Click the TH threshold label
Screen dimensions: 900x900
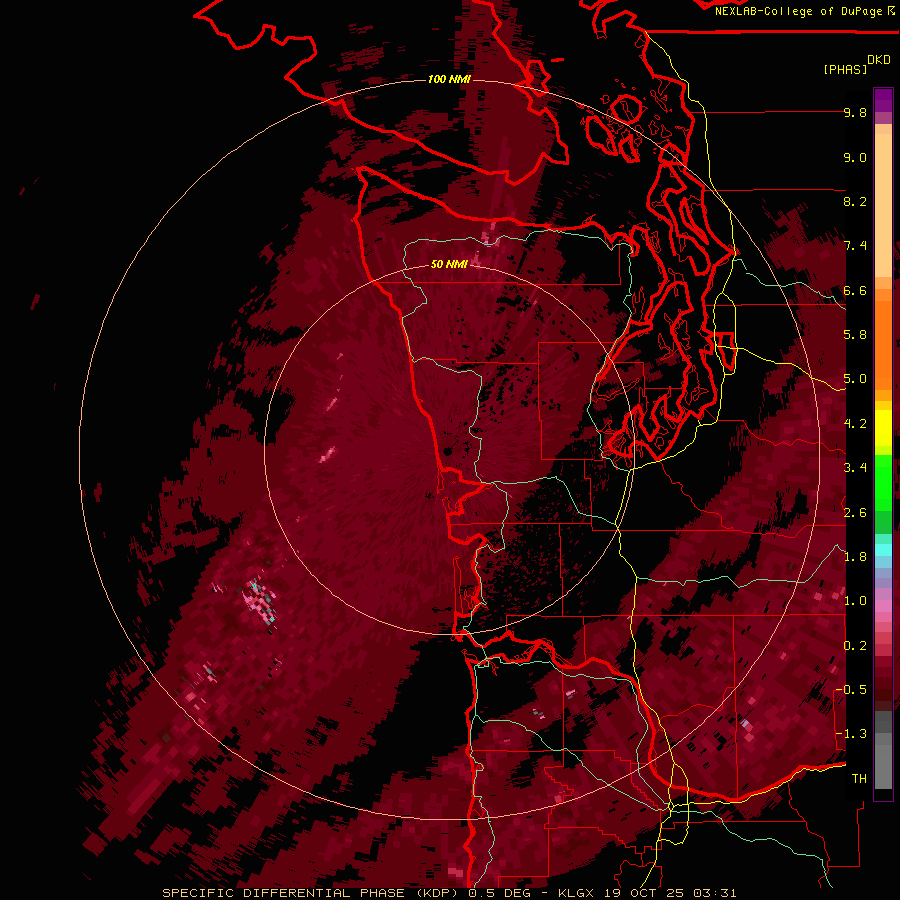859,779
